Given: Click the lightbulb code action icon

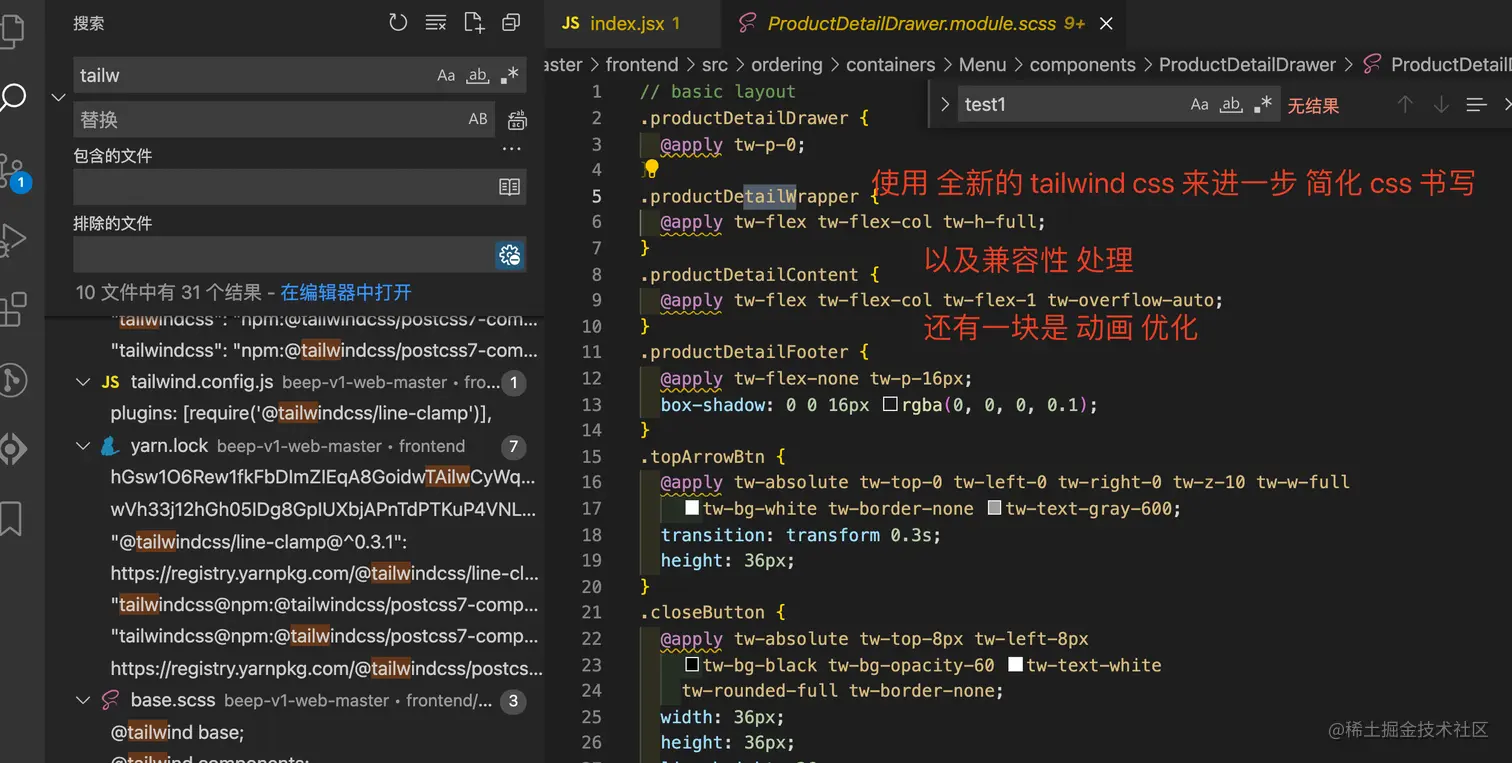Looking at the screenshot, I should 652,168.
